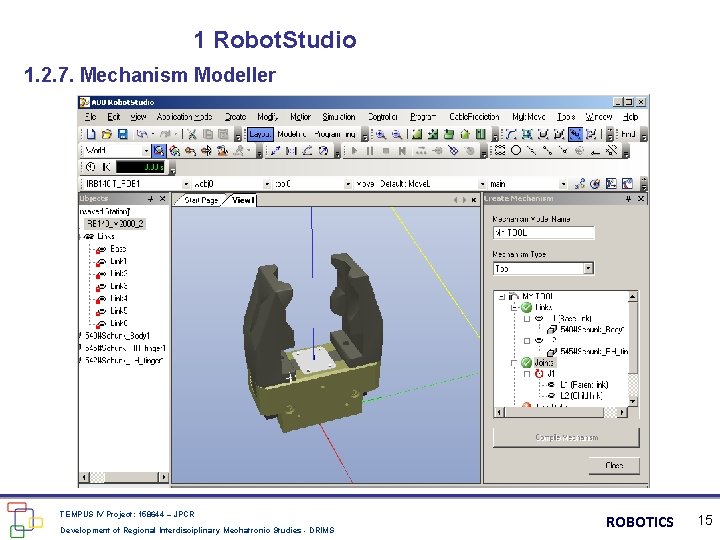Click the home view icon
This screenshot has height=540, width=720.
coord(465,134)
